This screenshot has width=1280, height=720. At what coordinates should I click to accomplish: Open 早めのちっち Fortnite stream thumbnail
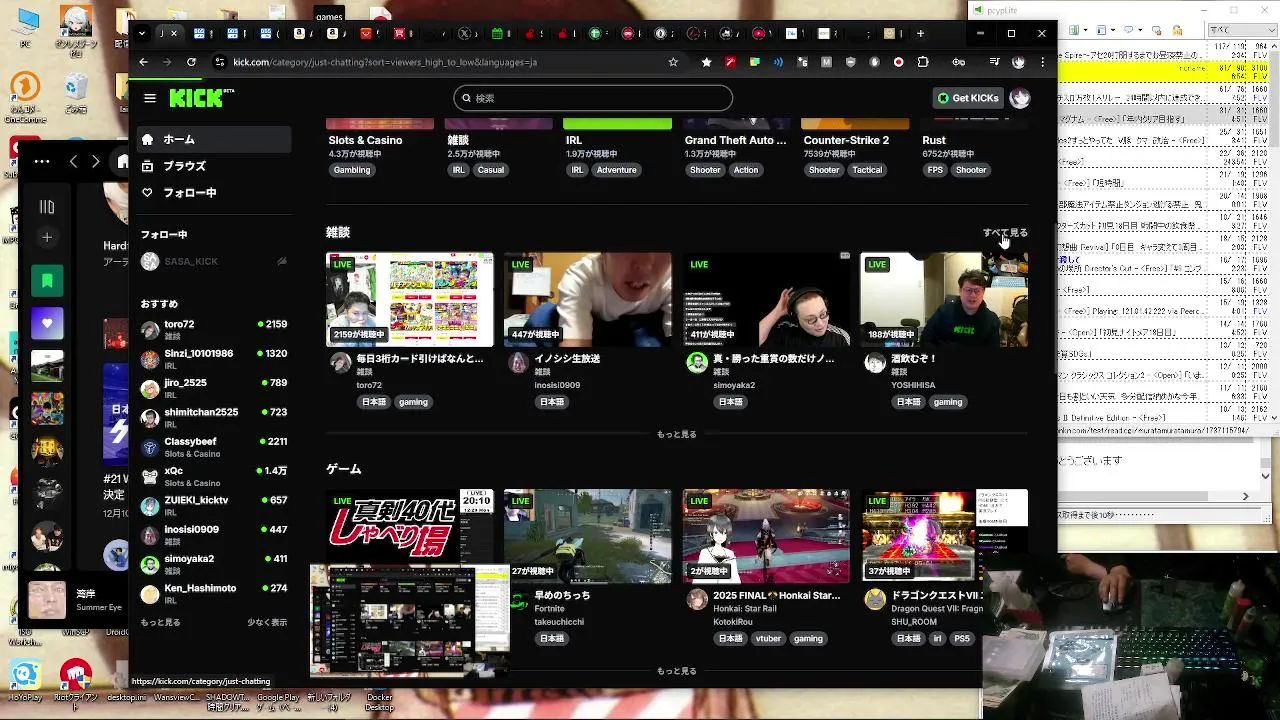(x=588, y=535)
